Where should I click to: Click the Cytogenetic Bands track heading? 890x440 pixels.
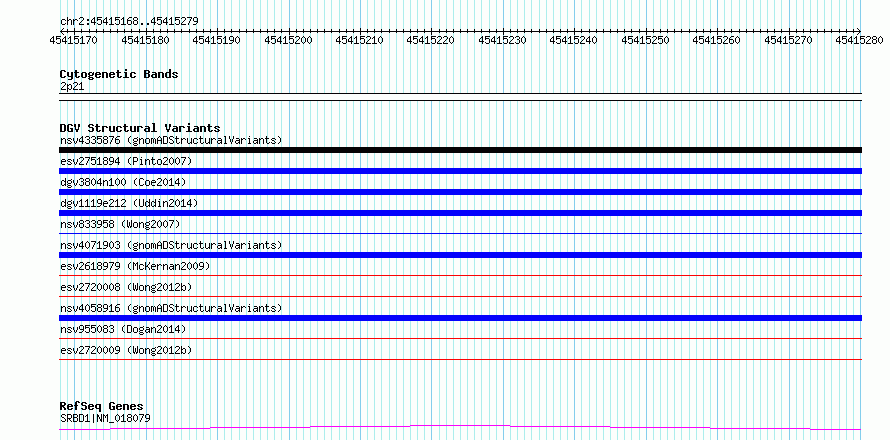(x=119, y=74)
